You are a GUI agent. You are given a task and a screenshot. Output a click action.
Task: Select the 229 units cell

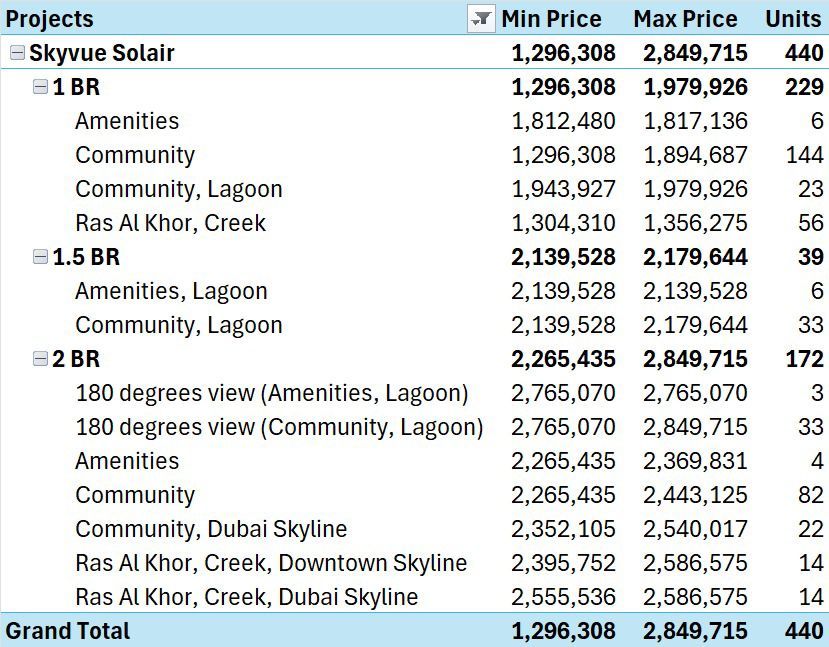coord(804,87)
